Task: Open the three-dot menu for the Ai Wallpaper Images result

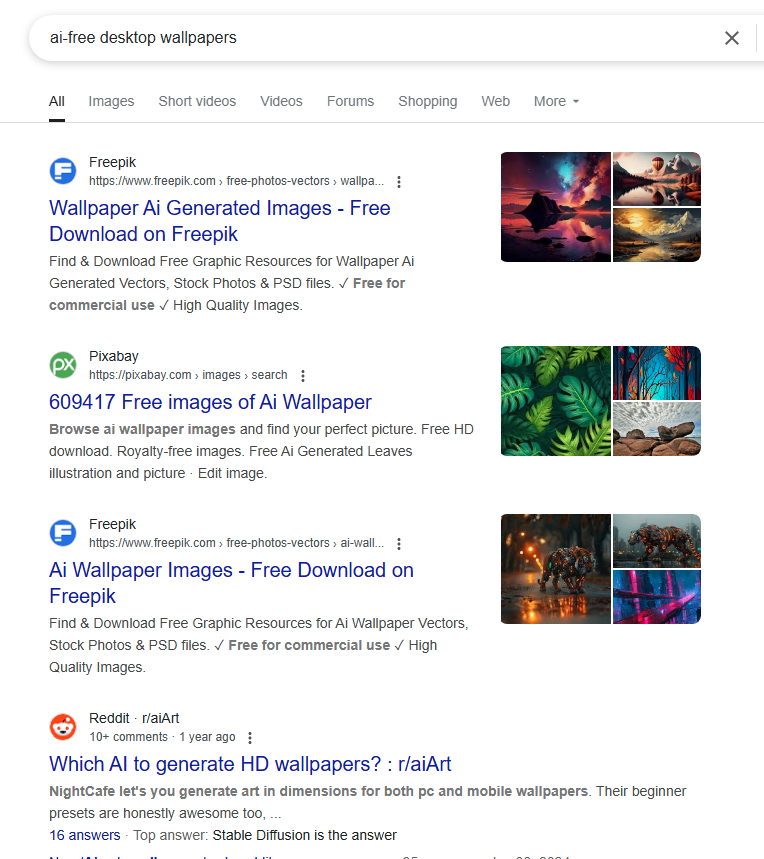Action: (x=399, y=544)
